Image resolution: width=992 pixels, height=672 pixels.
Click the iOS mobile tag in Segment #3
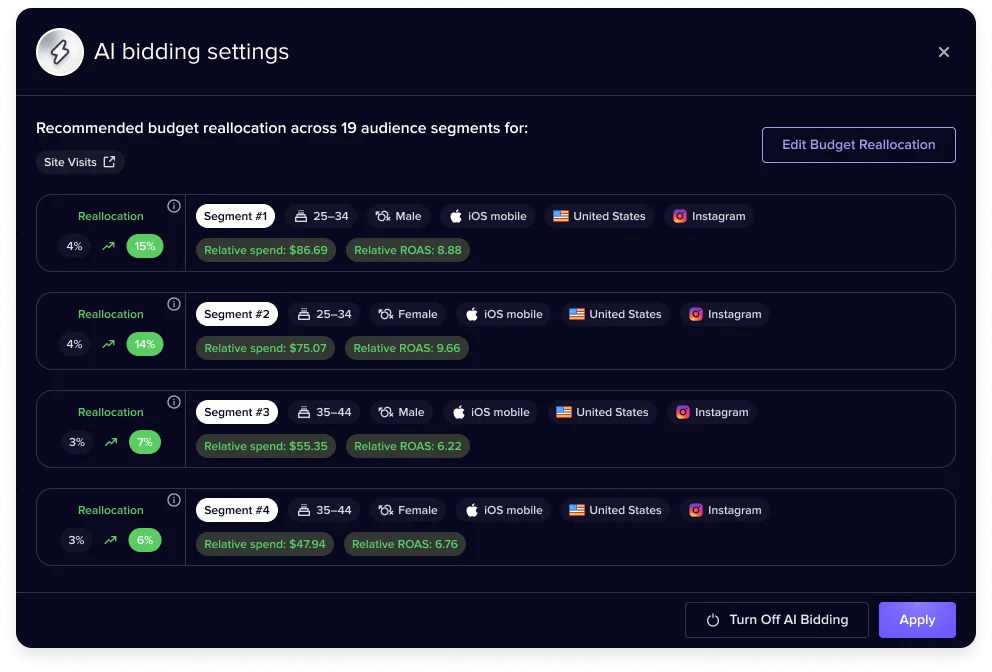click(x=491, y=413)
